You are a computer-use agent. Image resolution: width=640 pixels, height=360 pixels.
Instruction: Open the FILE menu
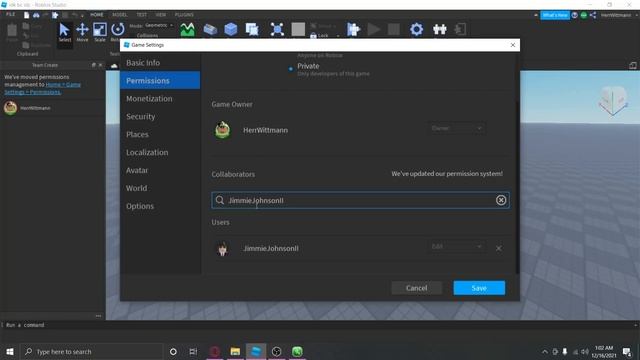tap(10, 14)
